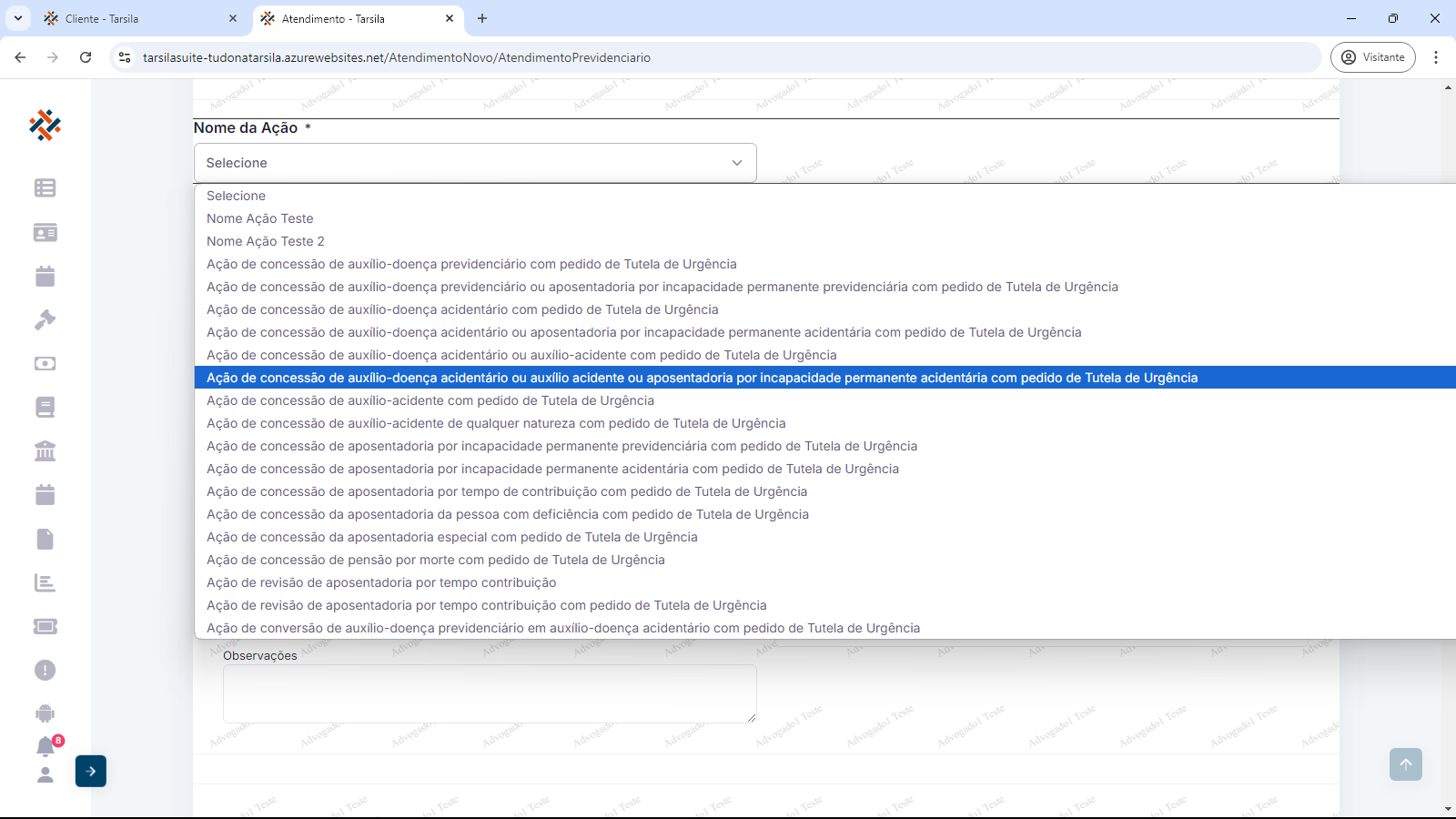Open a new browser tab
Viewport: 1456px width, 819px height.
[482, 18]
